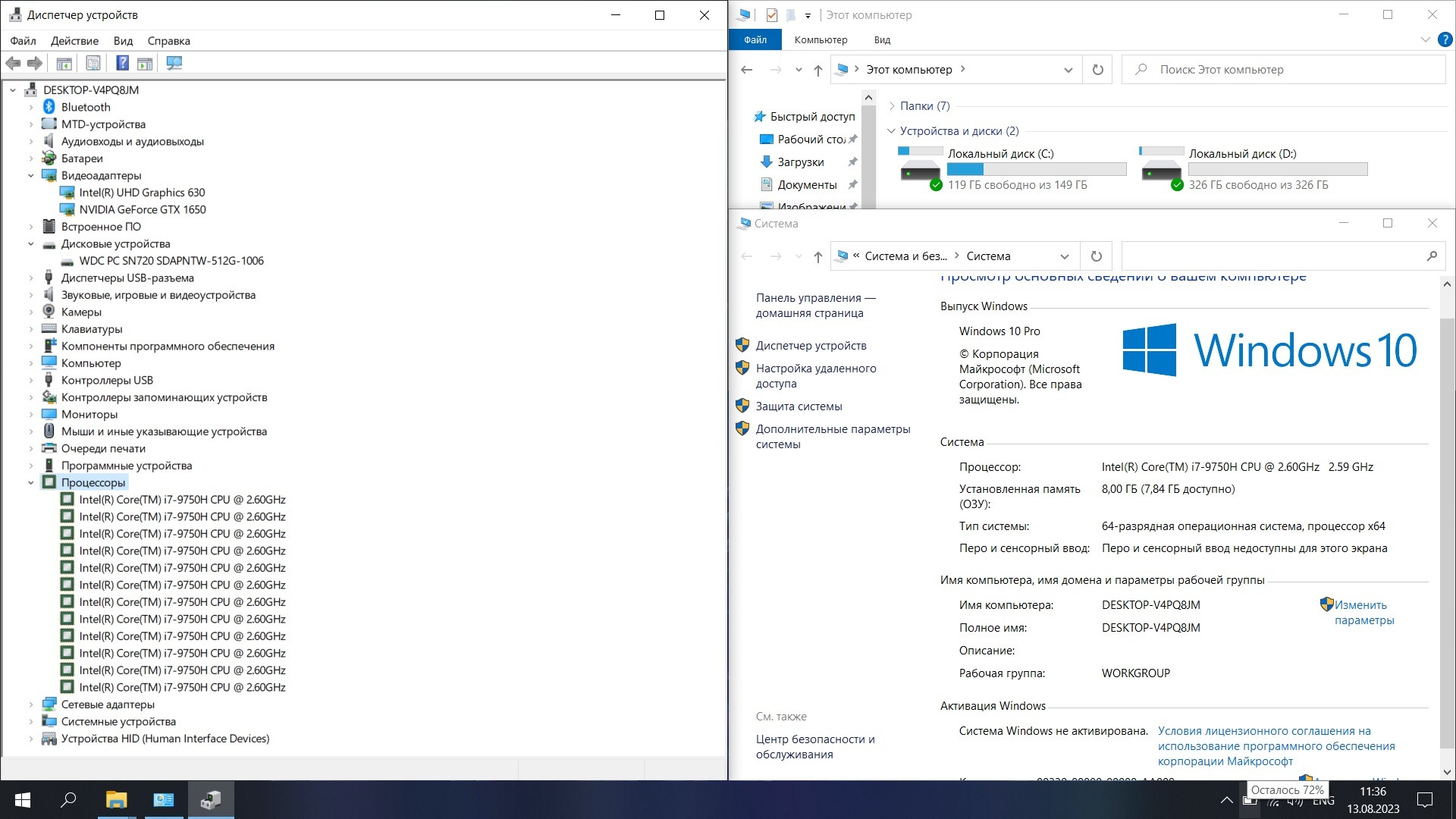Select Быстрый доступ in navigation pane
The height and width of the screenshot is (819, 1456).
(x=812, y=117)
